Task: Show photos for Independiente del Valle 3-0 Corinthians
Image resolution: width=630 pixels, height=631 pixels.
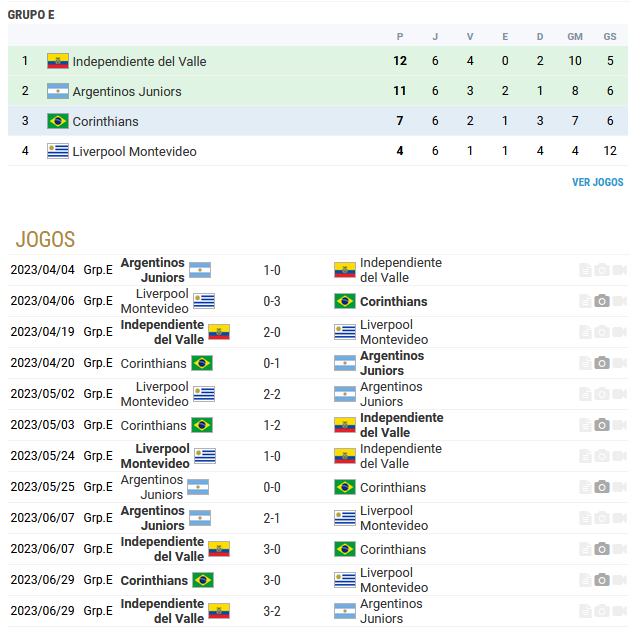Action: click(x=602, y=549)
